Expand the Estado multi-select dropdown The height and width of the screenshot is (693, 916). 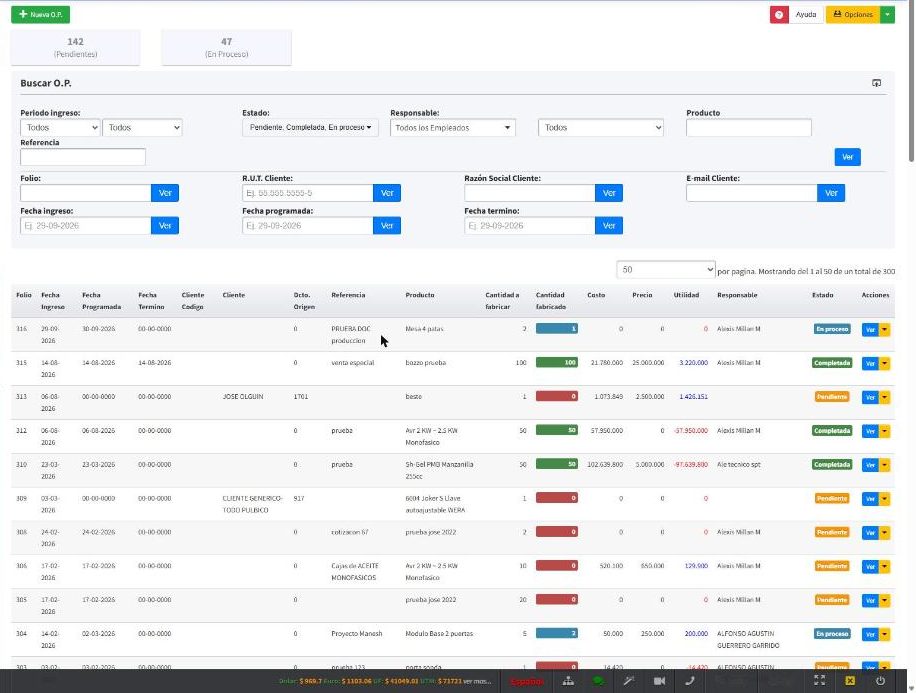[310, 127]
